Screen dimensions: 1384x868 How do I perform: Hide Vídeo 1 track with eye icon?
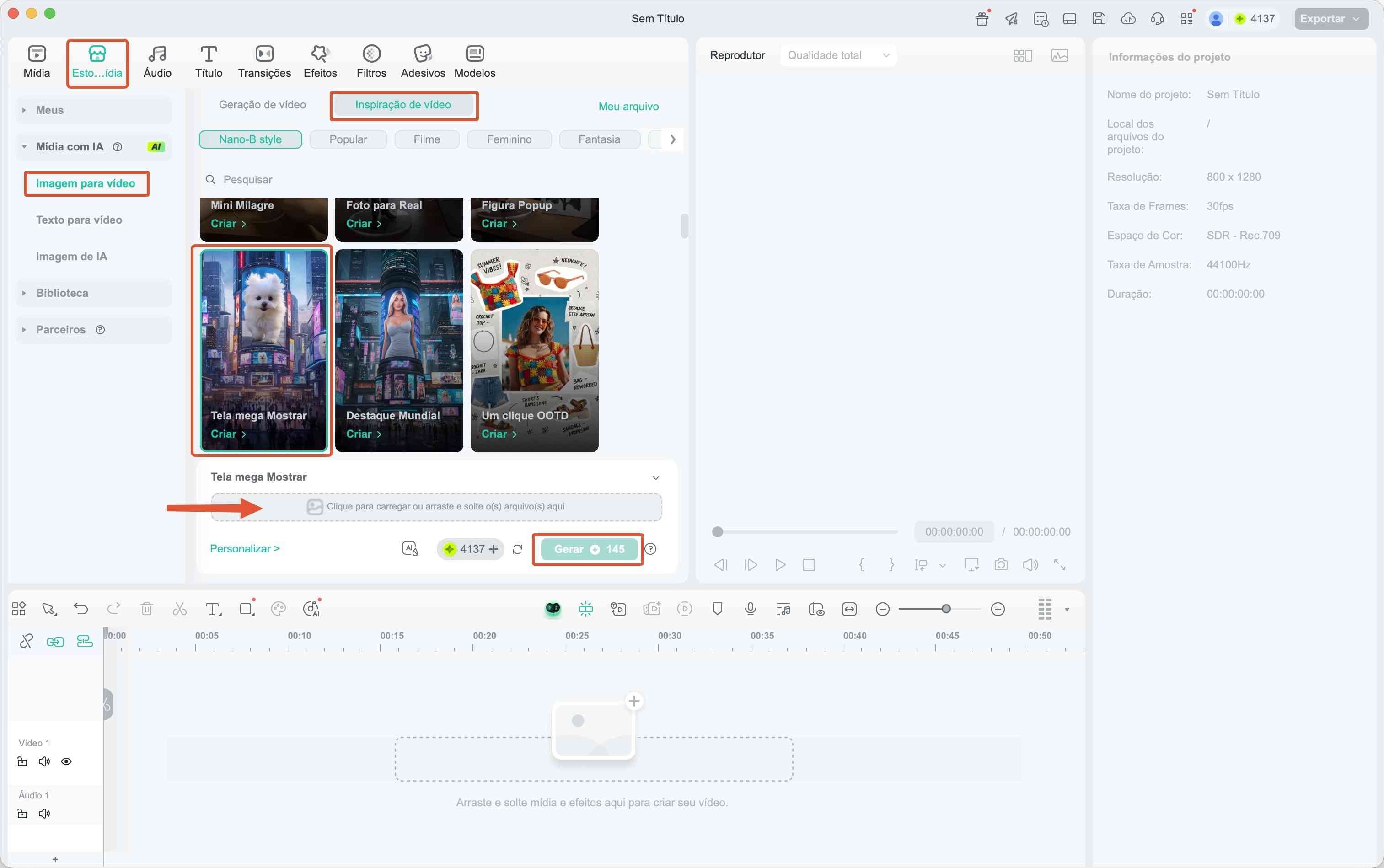pos(67,762)
